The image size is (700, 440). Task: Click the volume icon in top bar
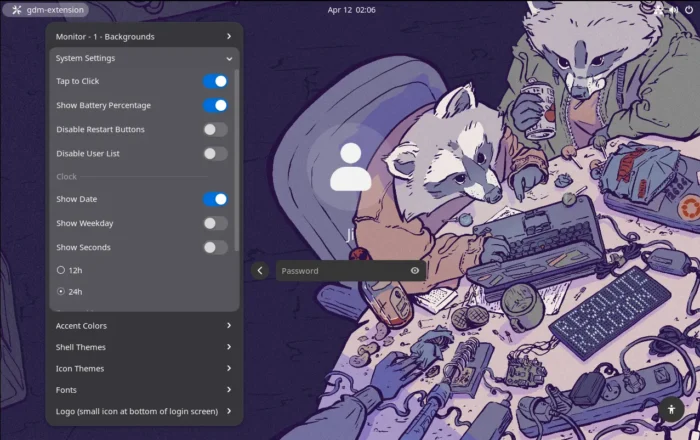click(x=674, y=10)
